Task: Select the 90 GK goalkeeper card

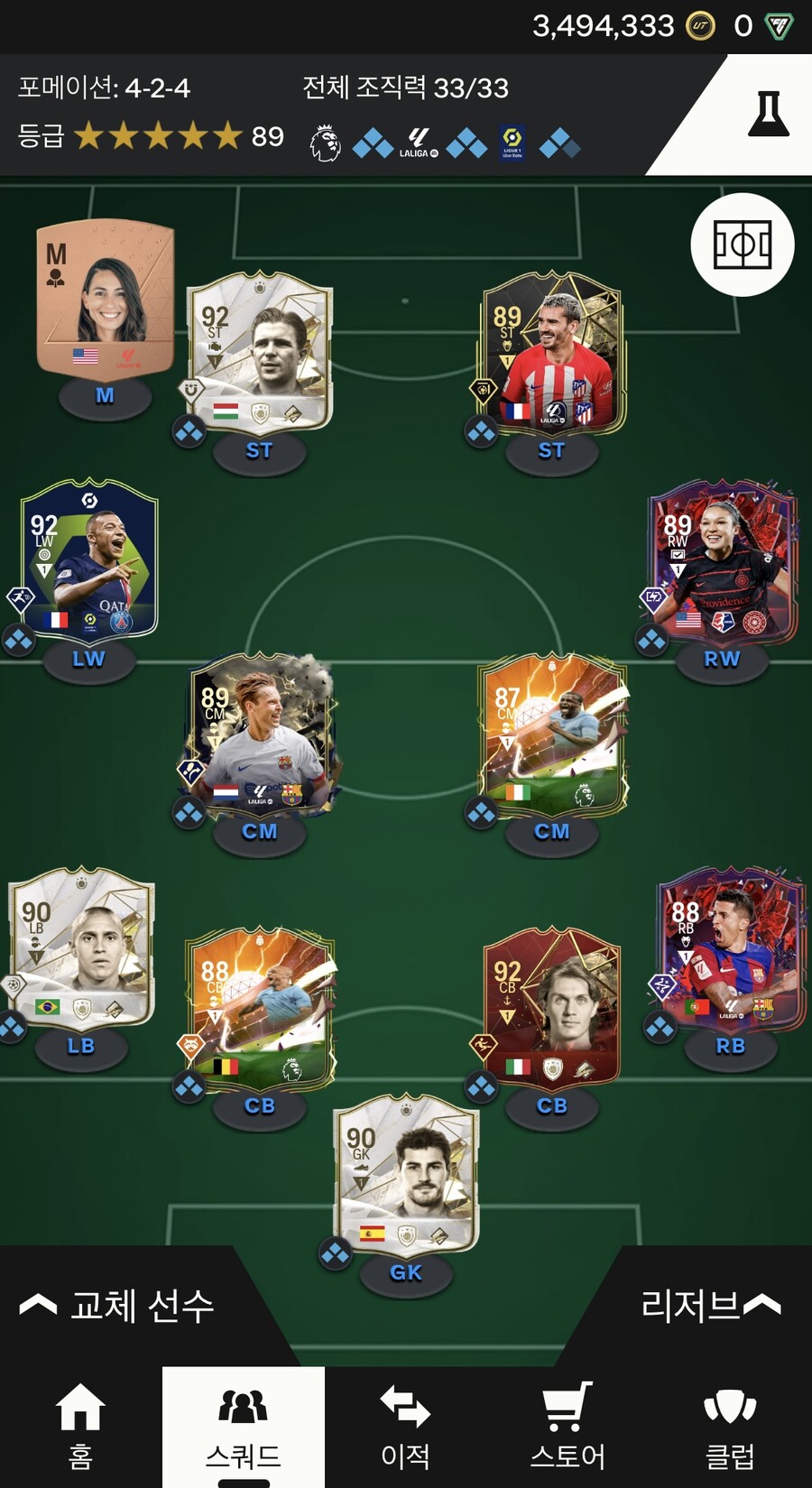Action: pyautogui.click(x=406, y=1174)
